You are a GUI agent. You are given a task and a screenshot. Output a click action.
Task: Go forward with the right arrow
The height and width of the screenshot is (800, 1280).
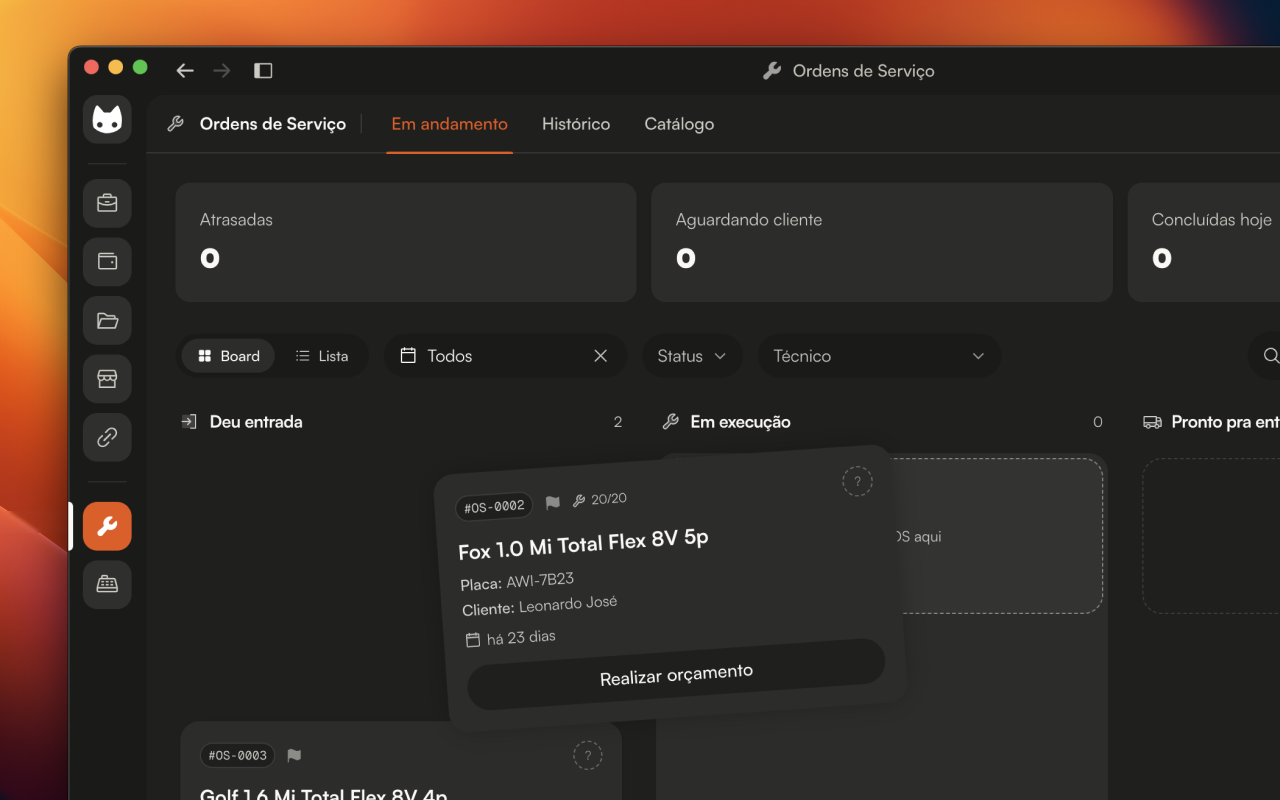tap(222, 70)
